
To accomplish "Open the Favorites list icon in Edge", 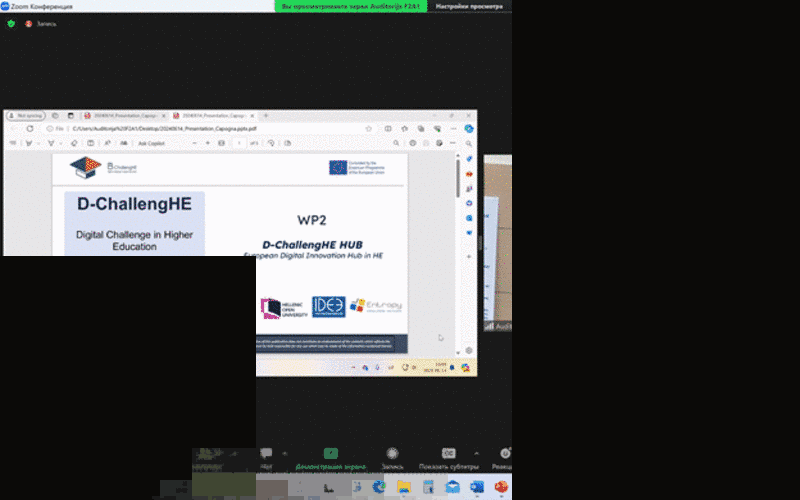I will point(405,129).
